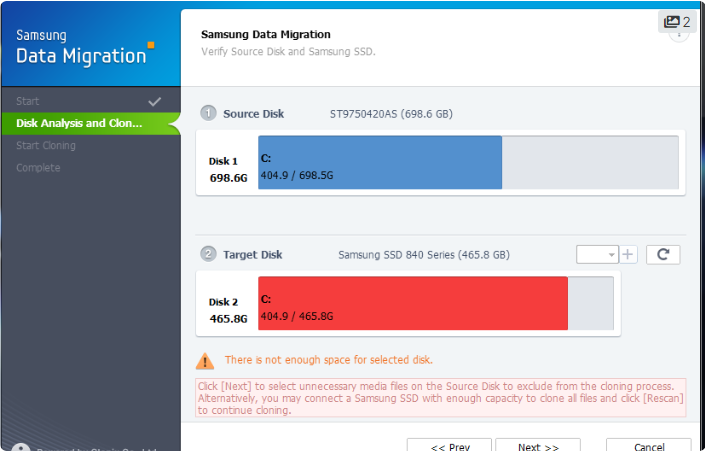Screen dimensions: 705x459
Task: Click the orange warning triangle icon
Action: click(x=205, y=361)
